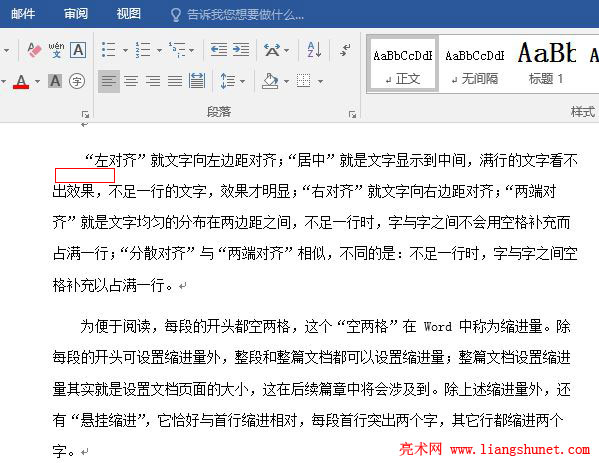Screen dimensions: 599x463
Task: Select align right button
Action: [153, 81]
